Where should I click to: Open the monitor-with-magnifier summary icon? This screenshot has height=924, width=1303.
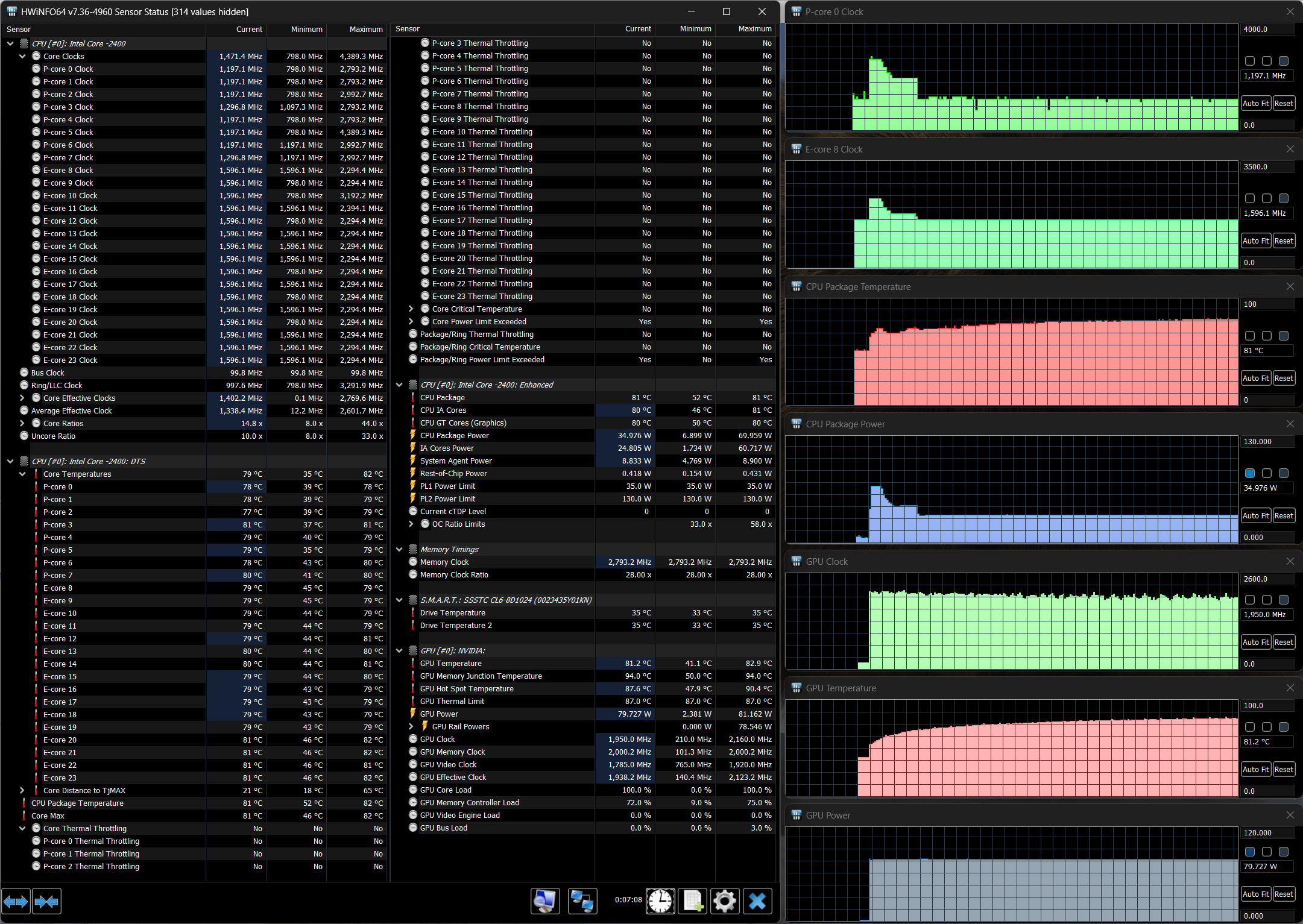tap(545, 901)
